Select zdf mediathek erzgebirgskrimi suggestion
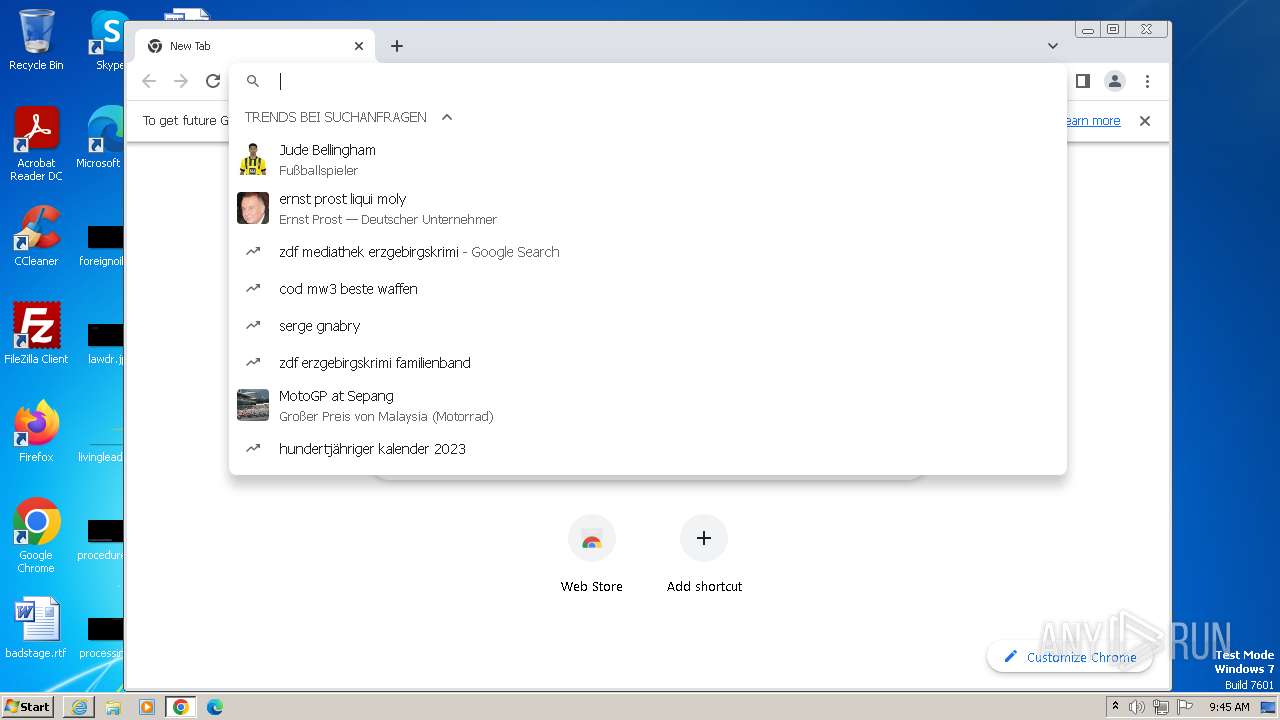Screen dimensions: 1280x720 tap(648, 252)
